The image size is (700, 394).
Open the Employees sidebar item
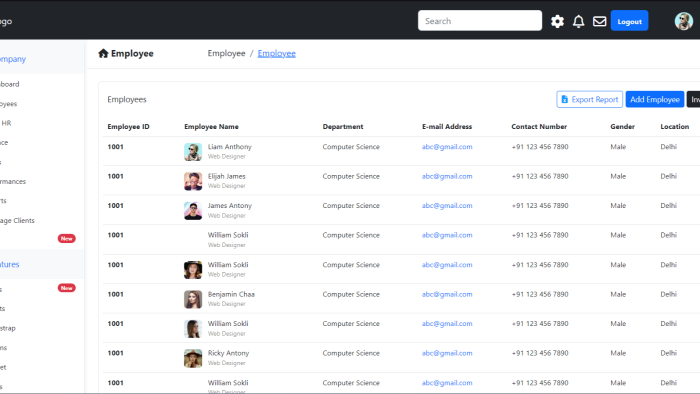[x=8, y=104]
